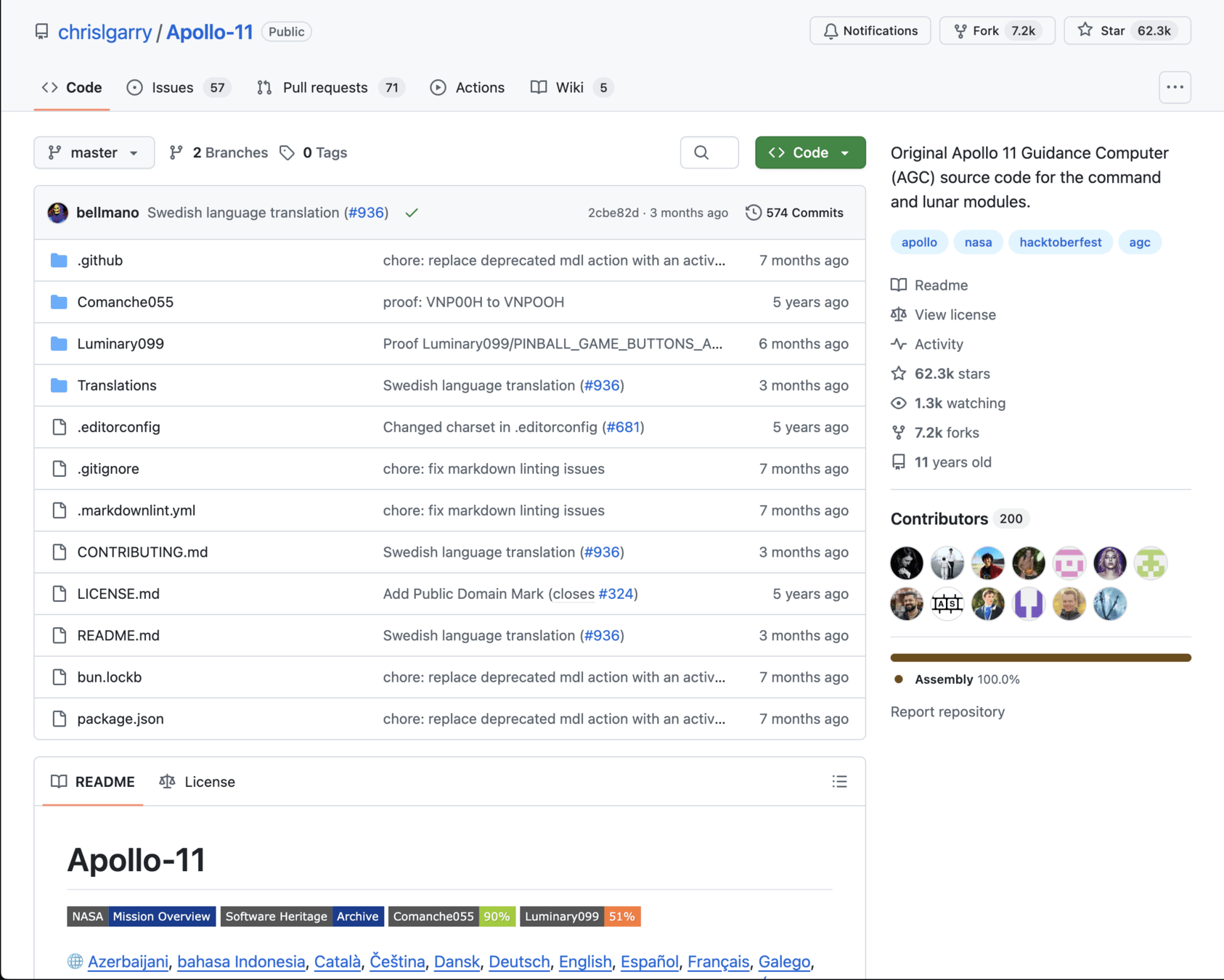Click the Notifications bell button
This screenshot has height=980, width=1224.
pyautogui.click(x=870, y=30)
